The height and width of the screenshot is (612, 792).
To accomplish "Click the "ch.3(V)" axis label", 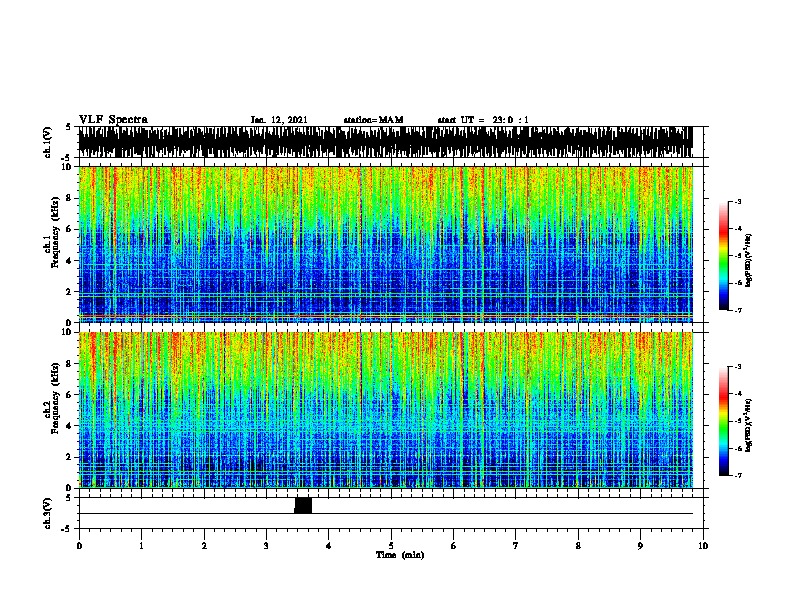I will (x=48, y=513).
